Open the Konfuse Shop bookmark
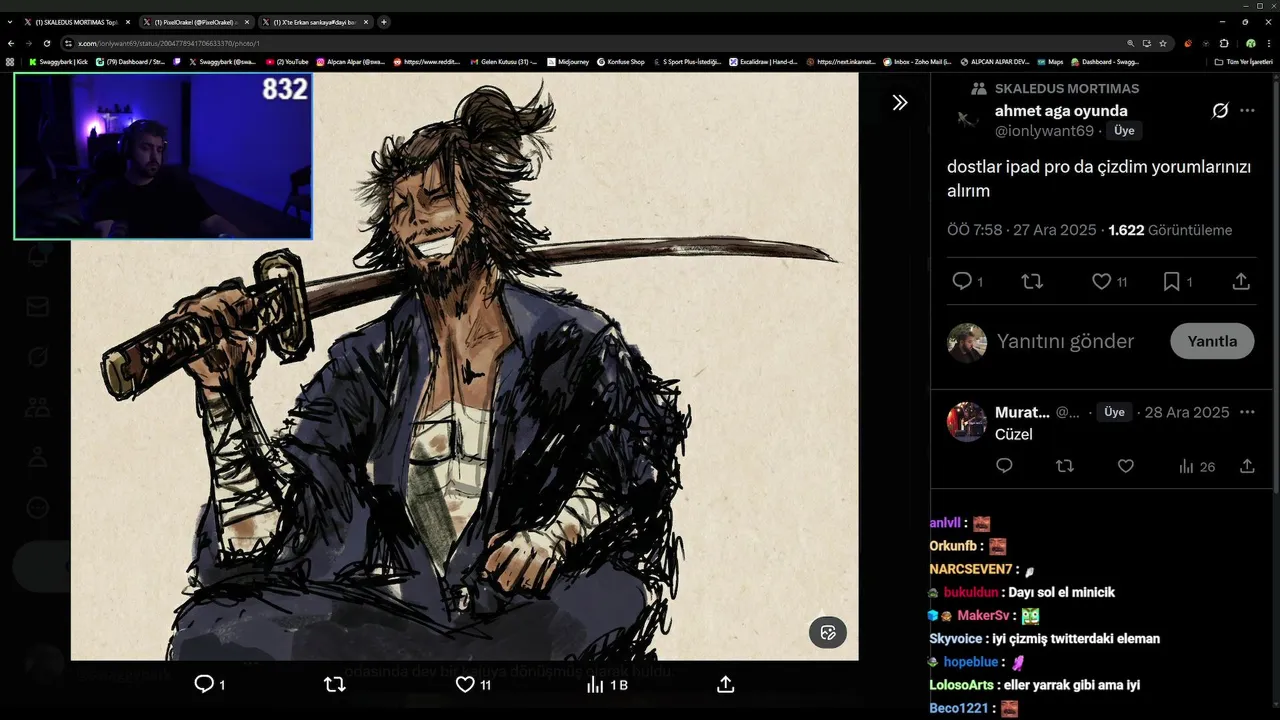 click(x=621, y=62)
